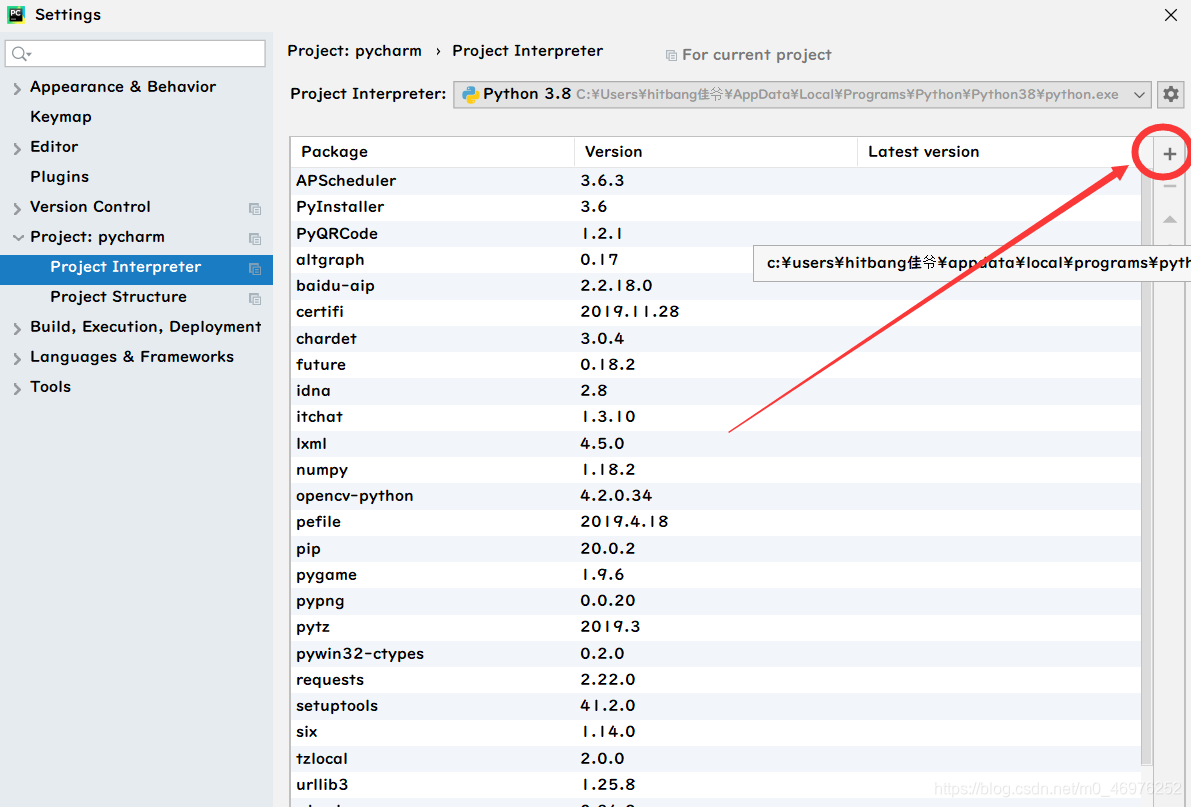This screenshot has height=807, width=1191.
Task: Close the Settings dialog
Action: click(1170, 15)
